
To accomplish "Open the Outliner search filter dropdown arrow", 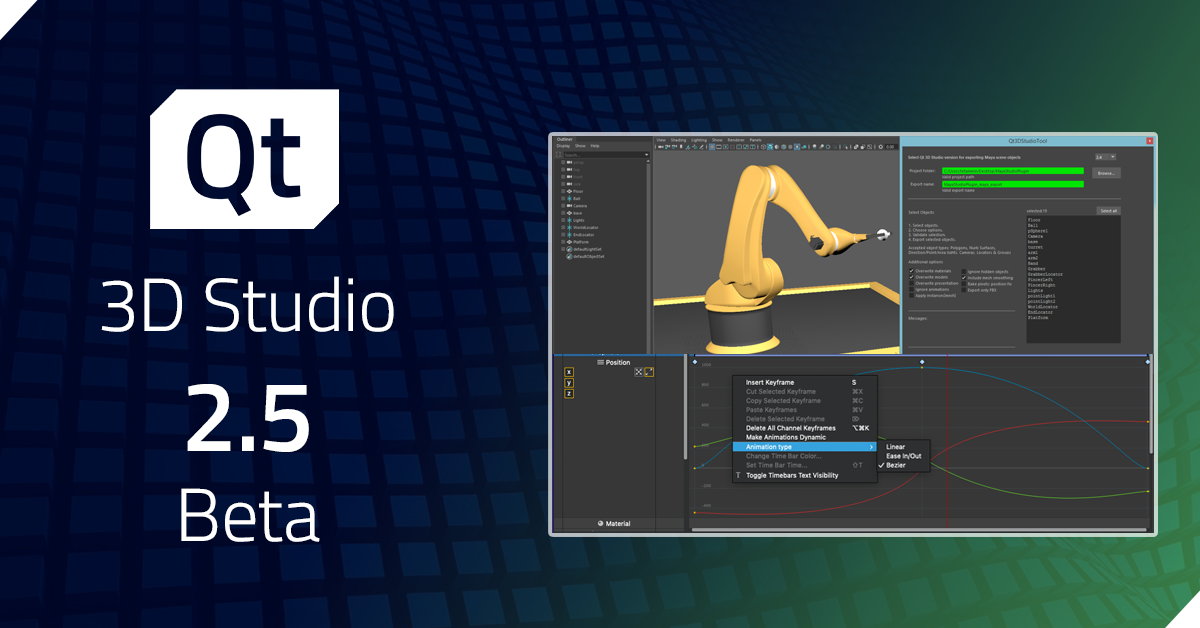I will tap(647, 154).
